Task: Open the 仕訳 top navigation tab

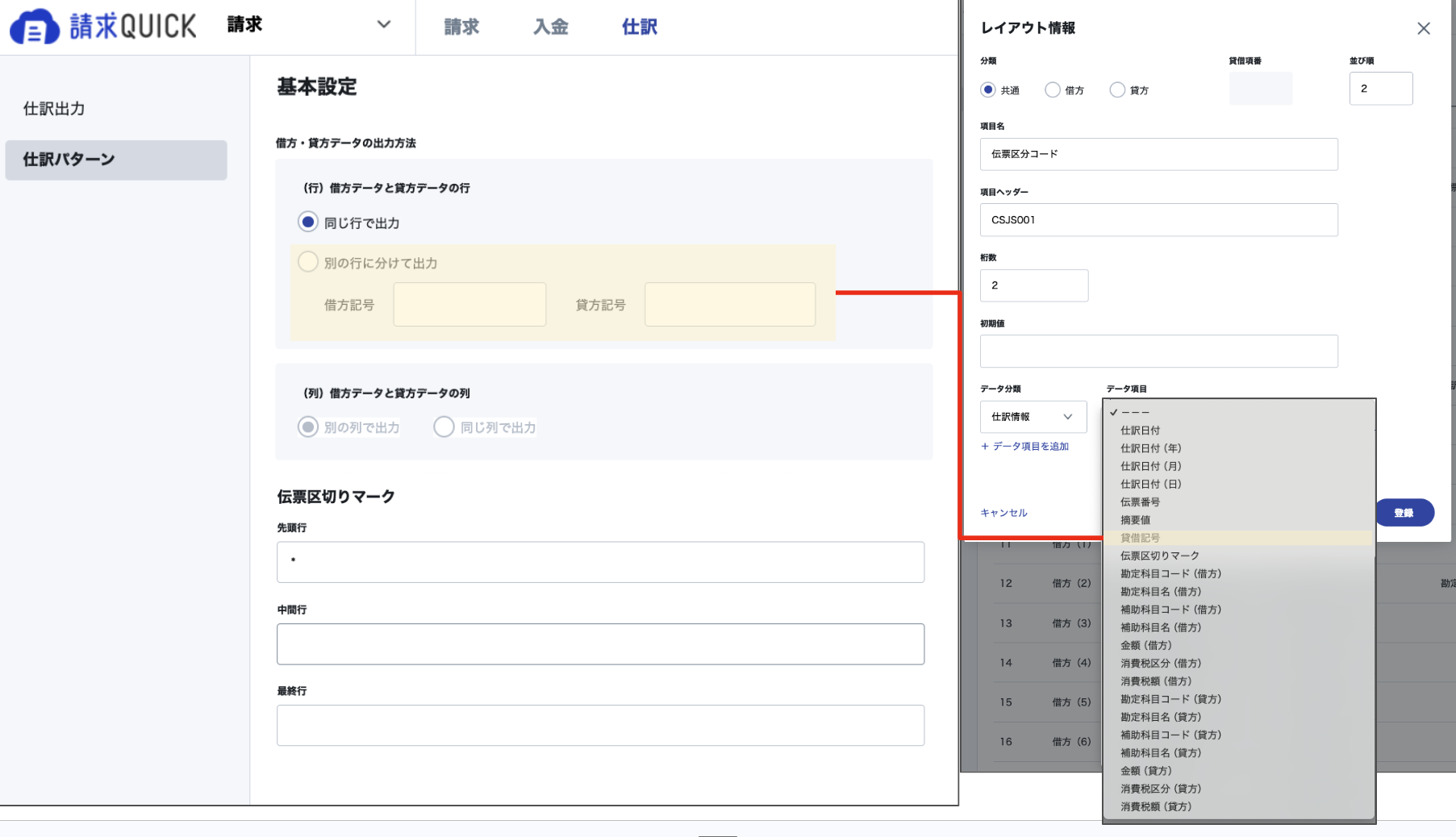Action: click(x=640, y=27)
